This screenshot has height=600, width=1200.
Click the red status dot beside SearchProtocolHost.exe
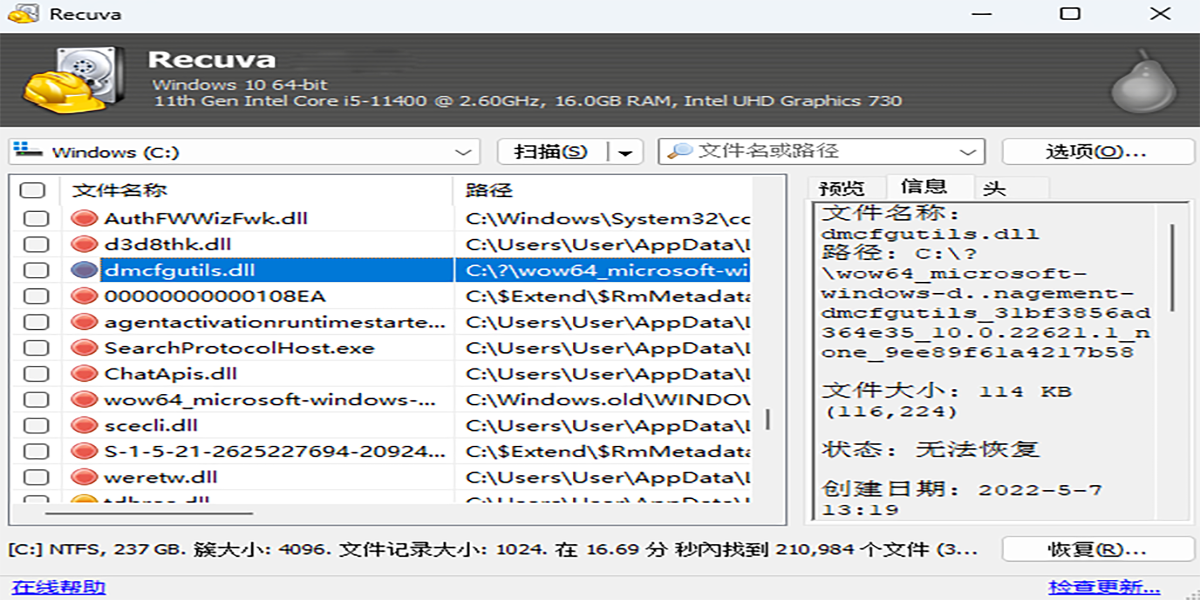pos(83,348)
